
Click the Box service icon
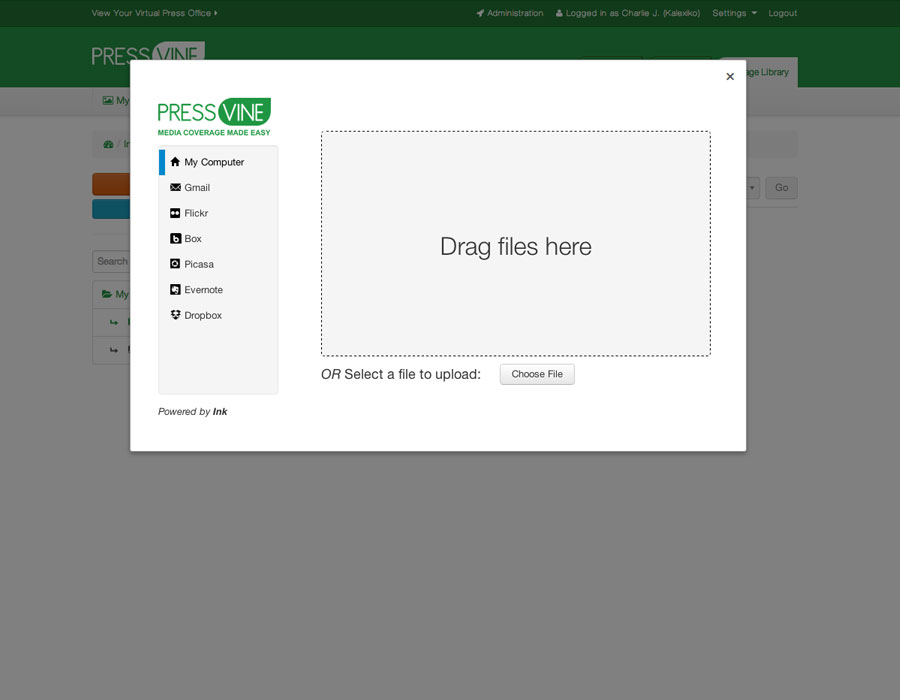pyautogui.click(x=175, y=239)
